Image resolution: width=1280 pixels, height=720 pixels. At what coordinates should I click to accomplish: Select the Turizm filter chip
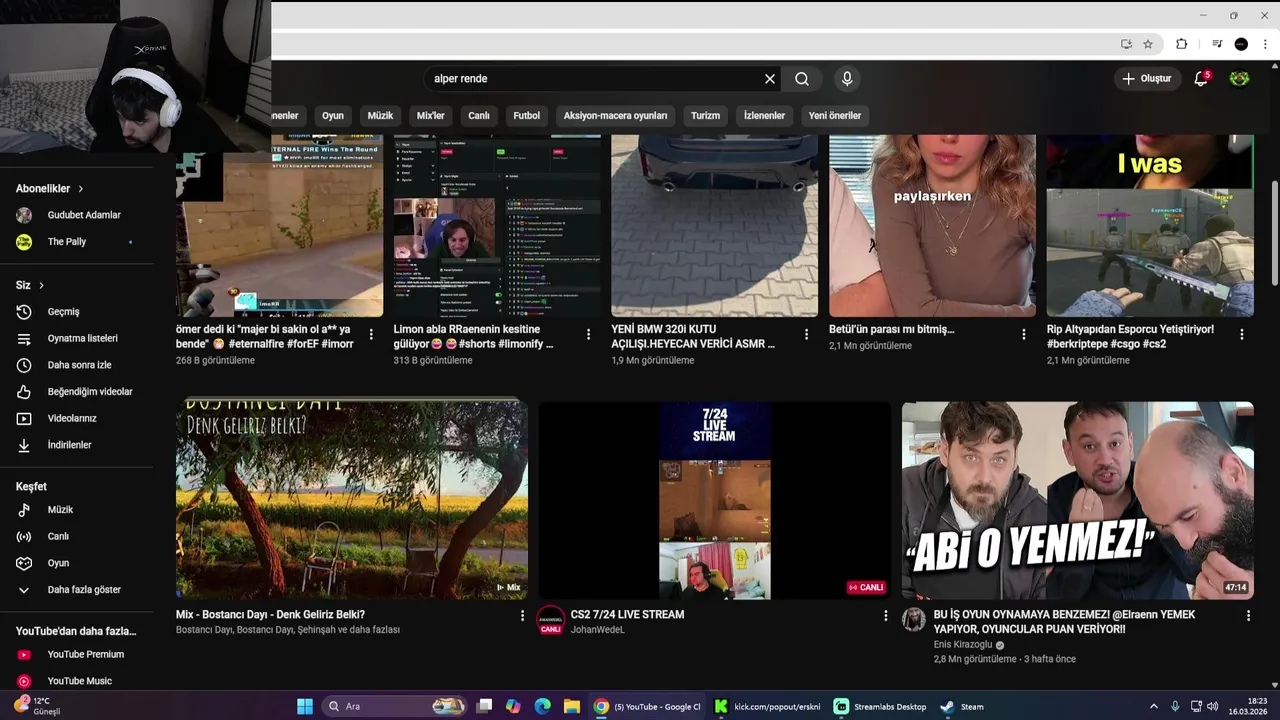click(x=705, y=115)
